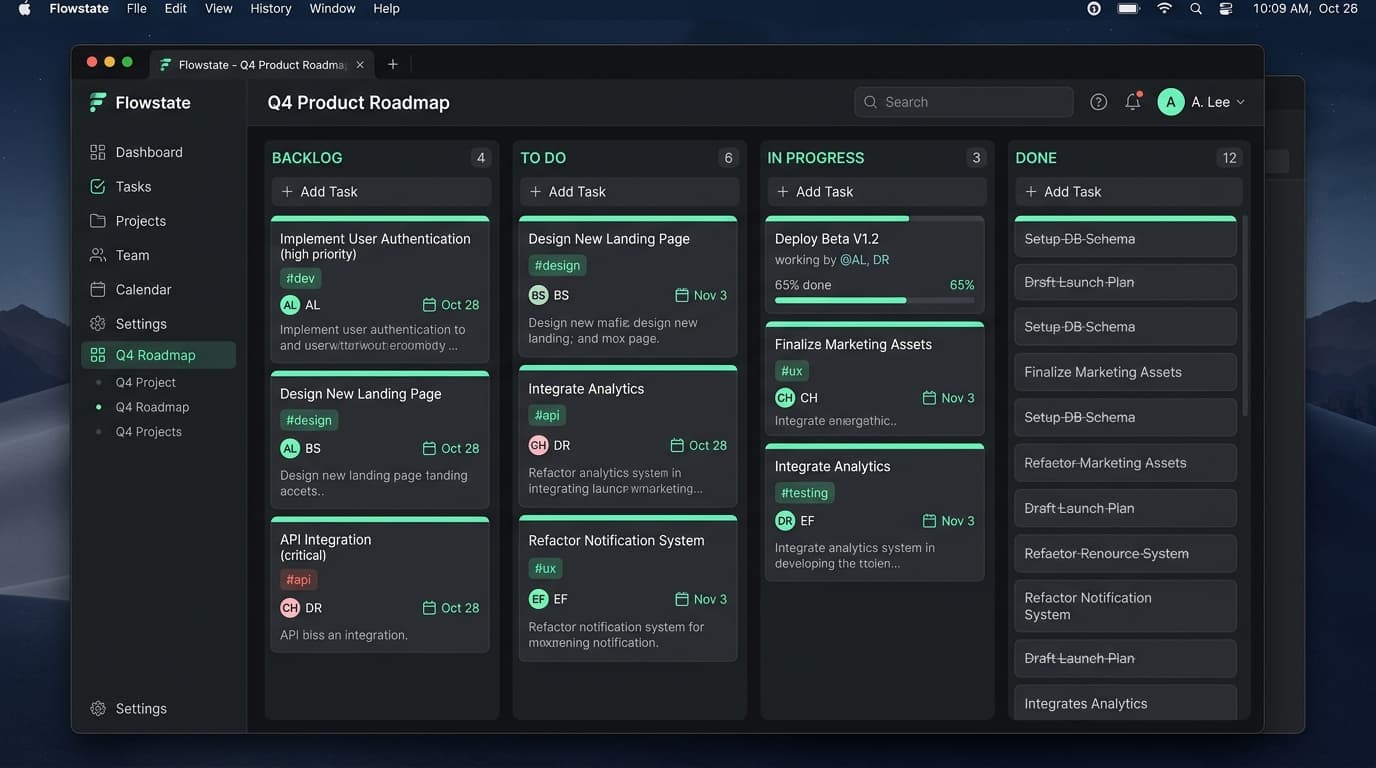Click the red #api tag on API Integration

click(298, 580)
